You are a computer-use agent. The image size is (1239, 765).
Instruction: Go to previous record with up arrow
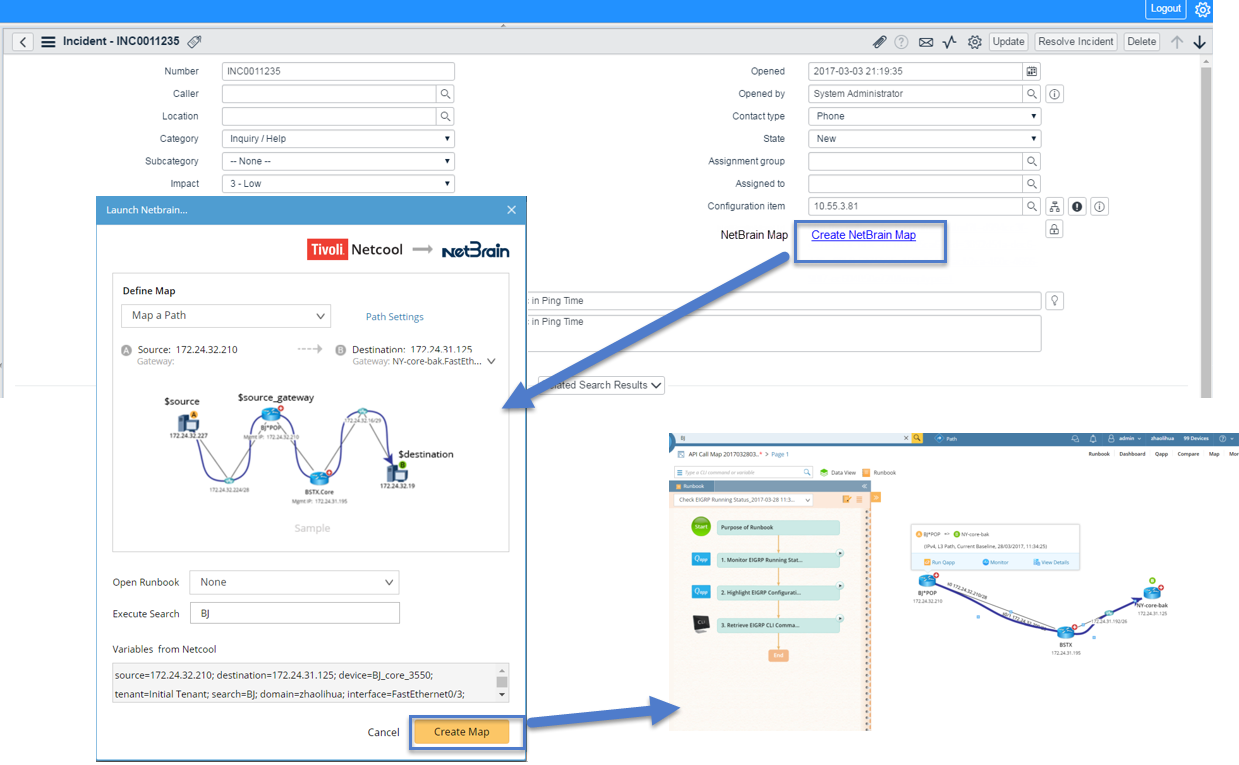click(x=1177, y=42)
